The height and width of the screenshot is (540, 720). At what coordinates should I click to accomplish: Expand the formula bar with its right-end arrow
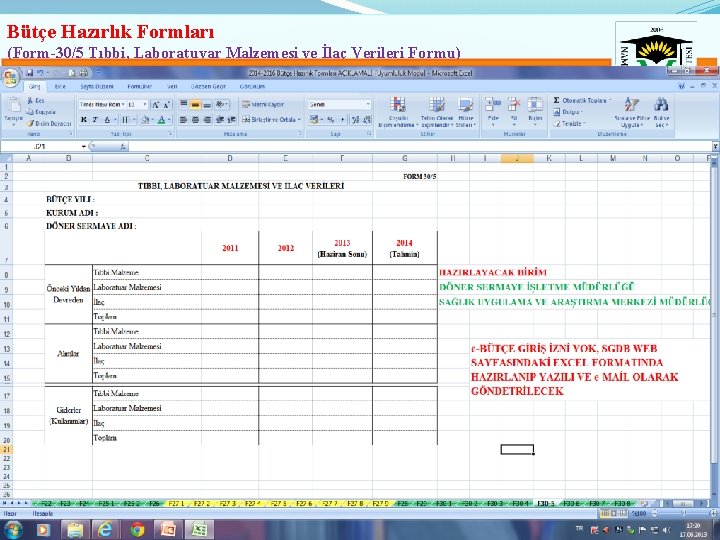715,146
